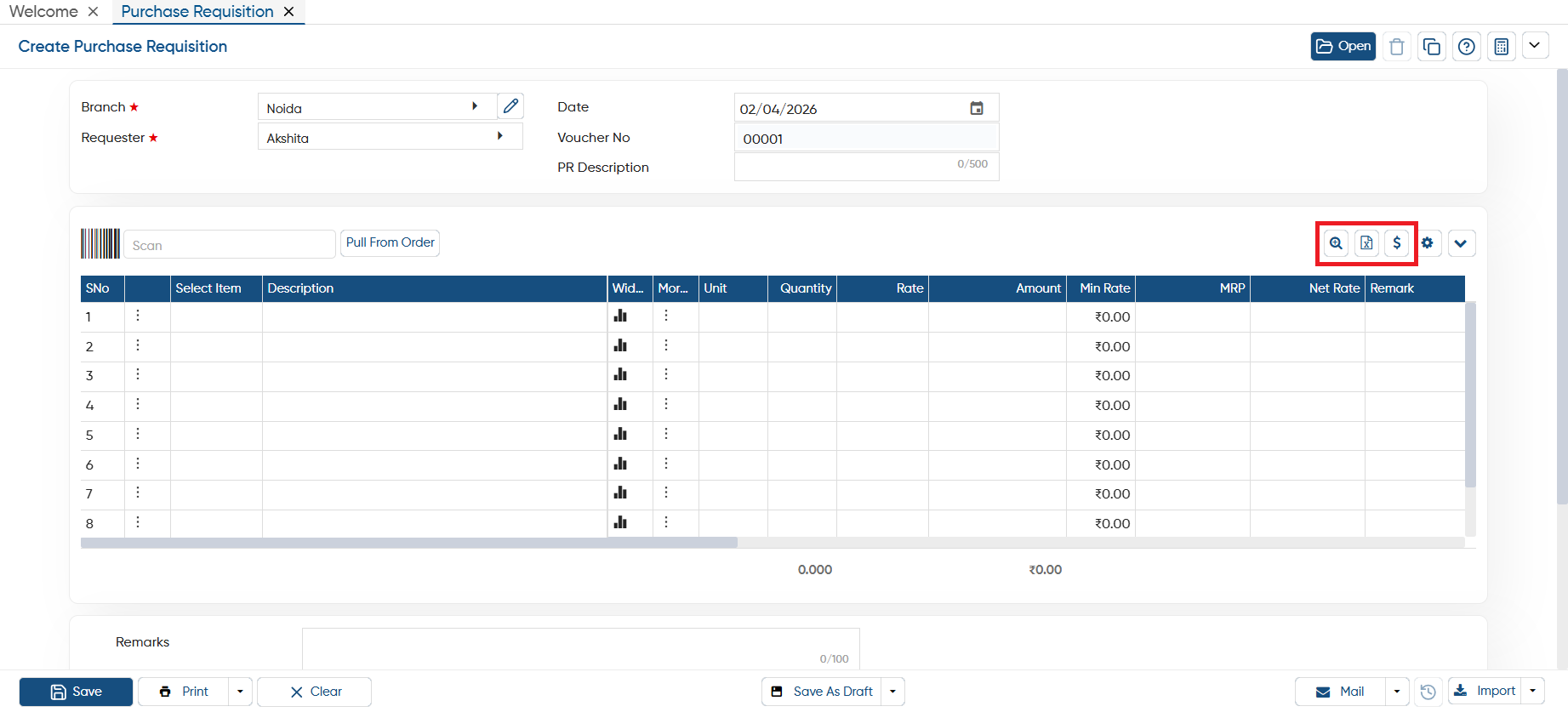Expand the Branch dropdown showing Noida
Screen dimensions: 1568x712
coord(475,106)
